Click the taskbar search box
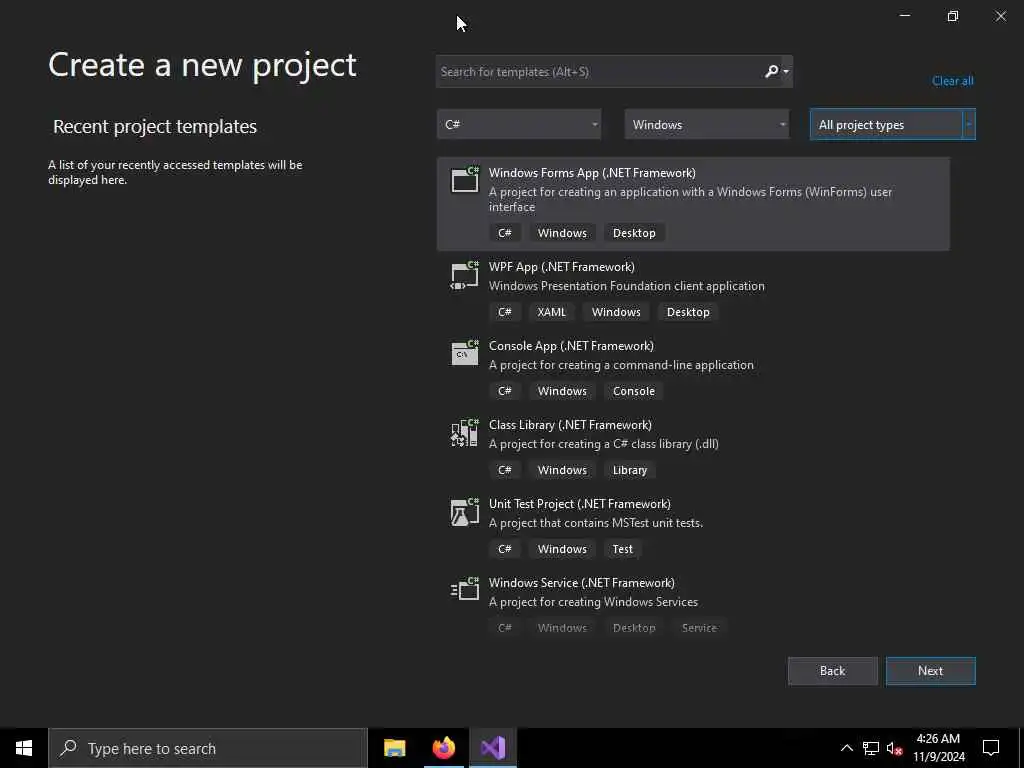The image size is (1024, 768). point(208,748)
